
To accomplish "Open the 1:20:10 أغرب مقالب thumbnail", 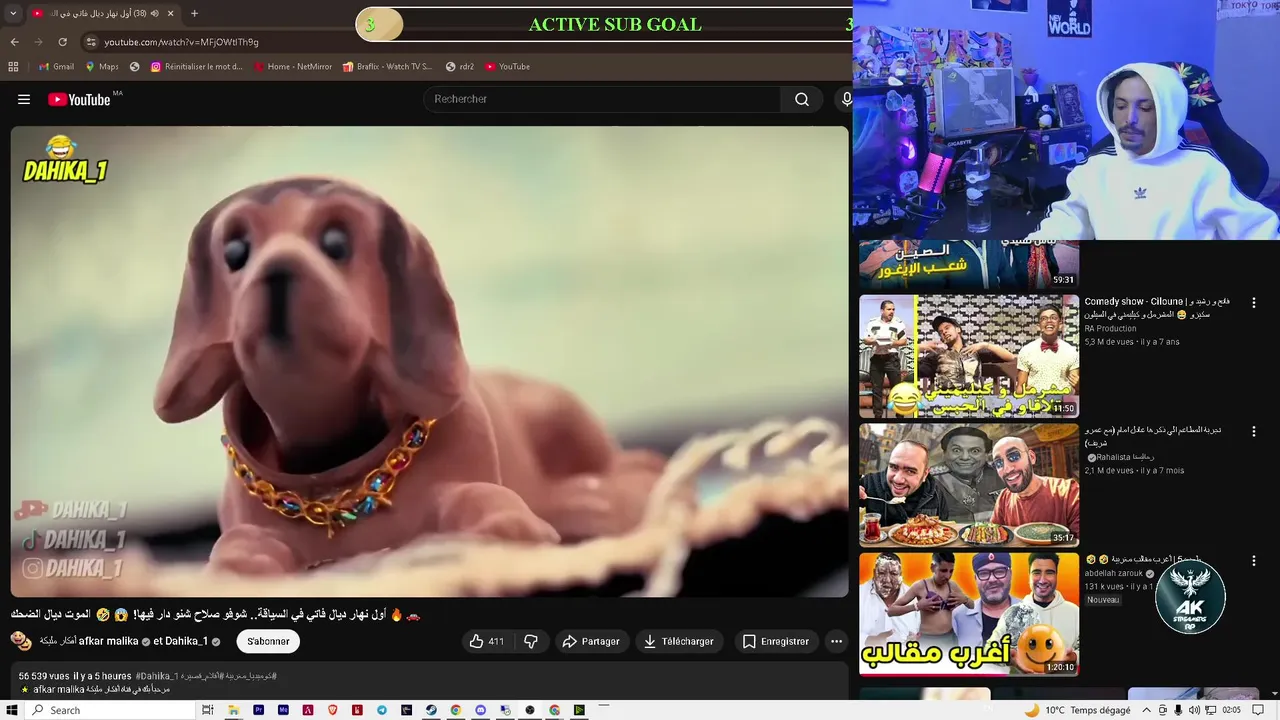I will (969, 614).
